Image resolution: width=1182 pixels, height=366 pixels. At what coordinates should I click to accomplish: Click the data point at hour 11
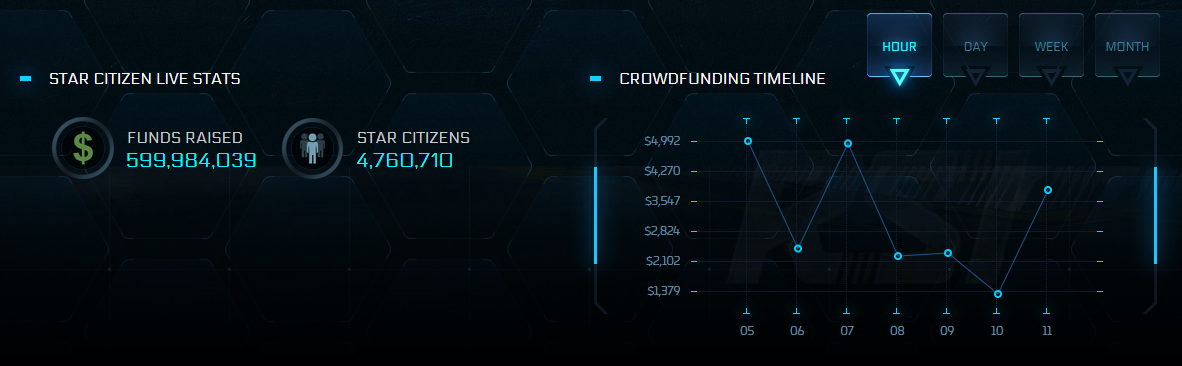(x=1048, y=190)
